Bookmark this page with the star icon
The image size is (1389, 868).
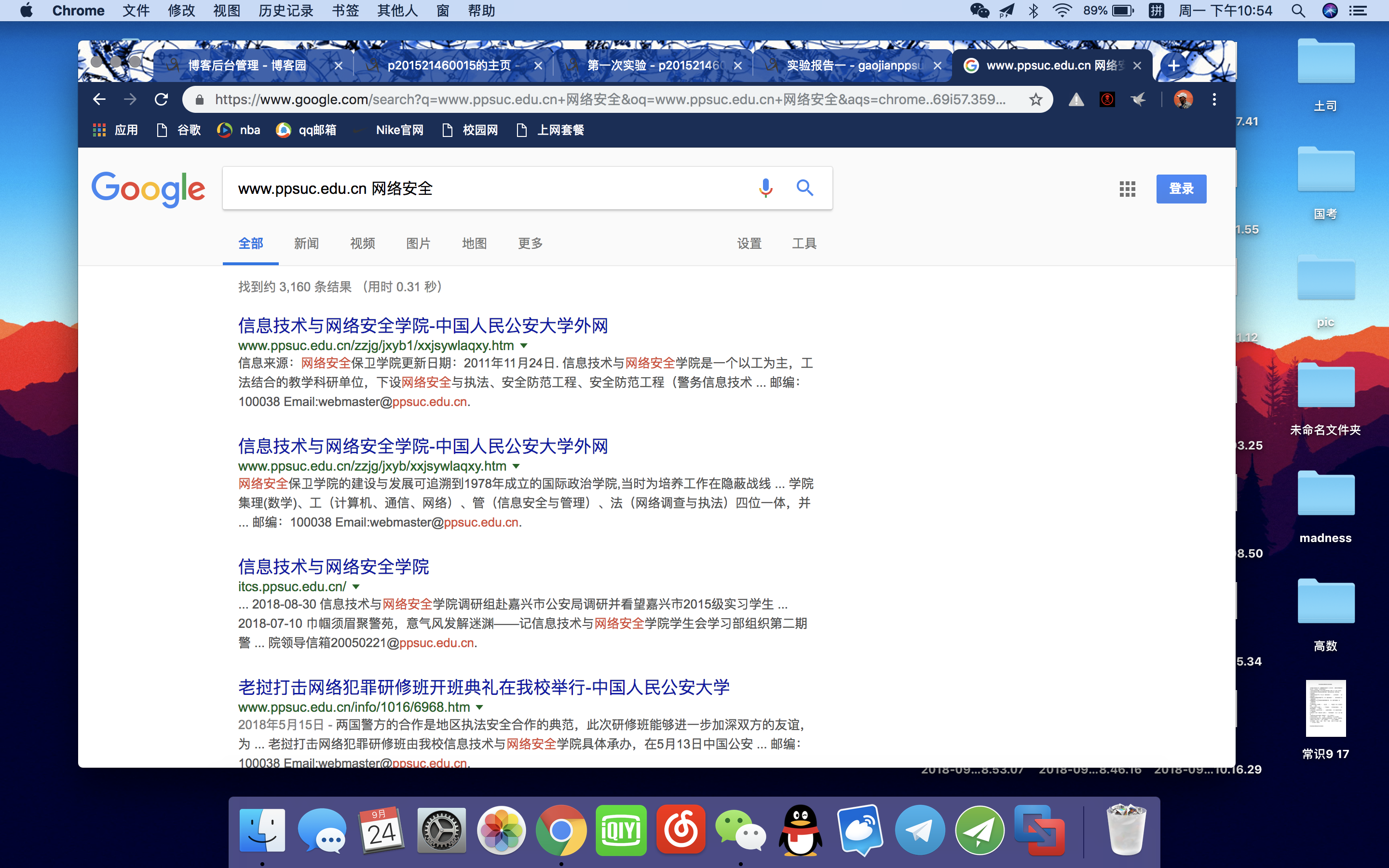coord(1035,99)
